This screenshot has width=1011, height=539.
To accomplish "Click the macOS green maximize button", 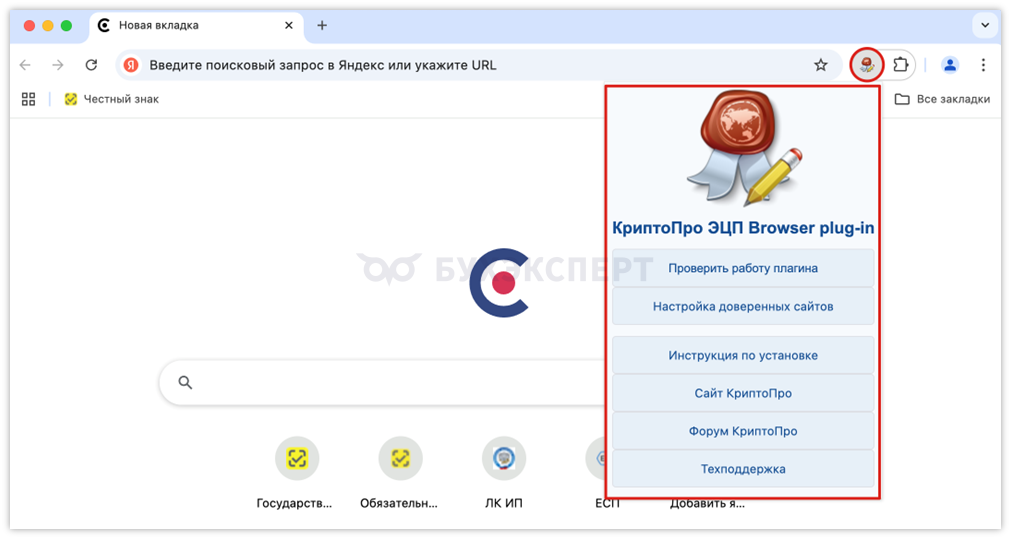I will [x=66, y=25].
